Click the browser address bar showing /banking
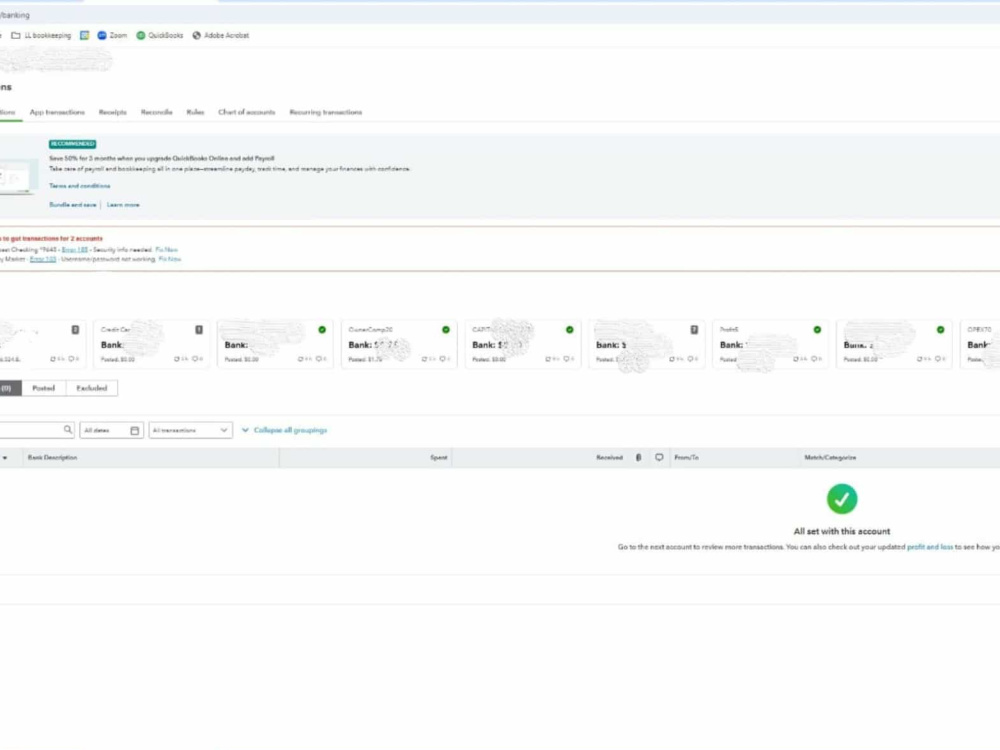The image size is (1000, 750). click(500, 15)
